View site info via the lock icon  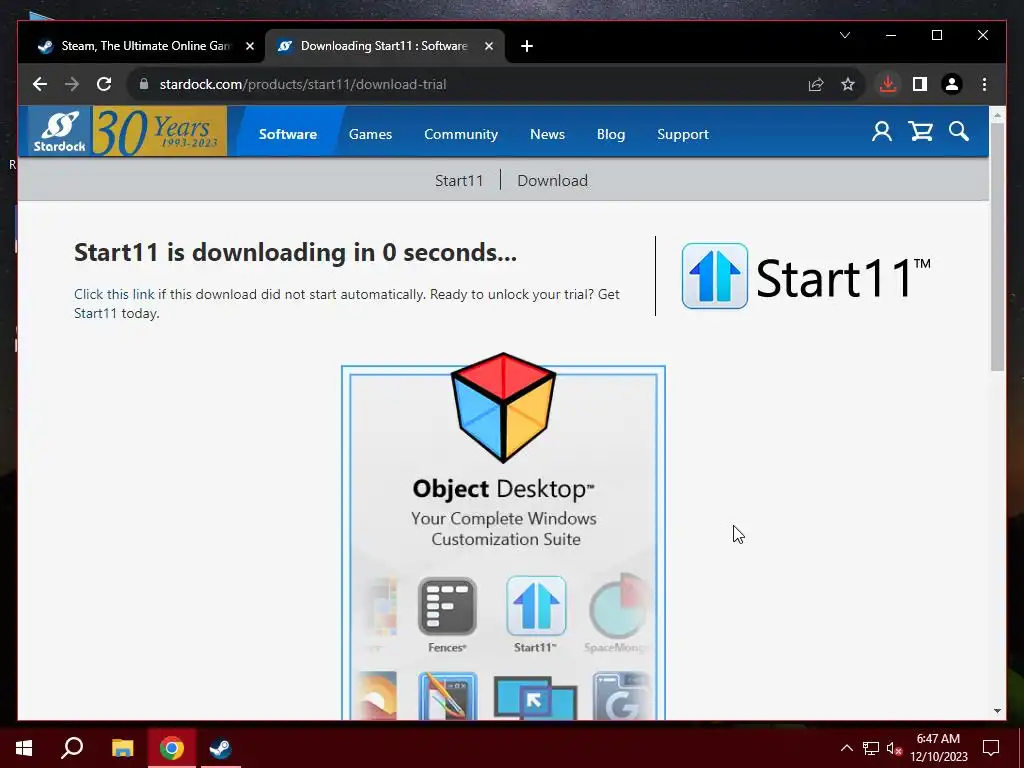144,84
